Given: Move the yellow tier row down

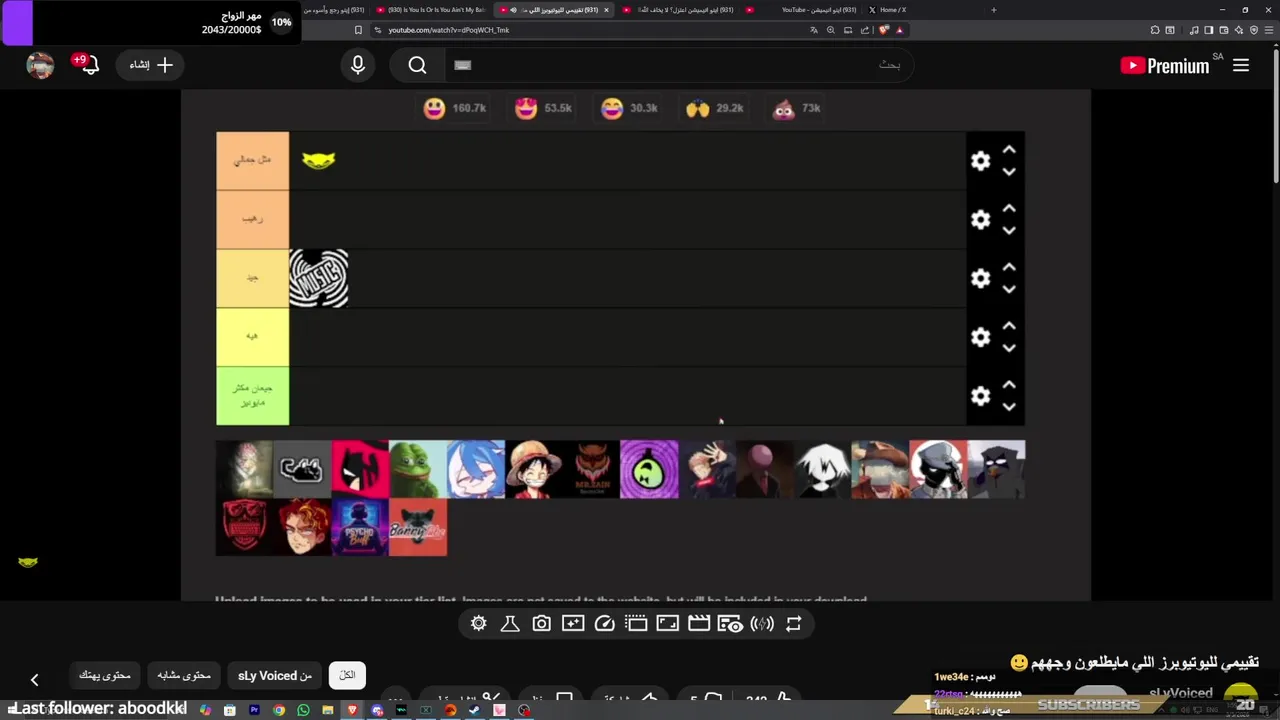Looking at the screenshot, I should coord(1009,349).
